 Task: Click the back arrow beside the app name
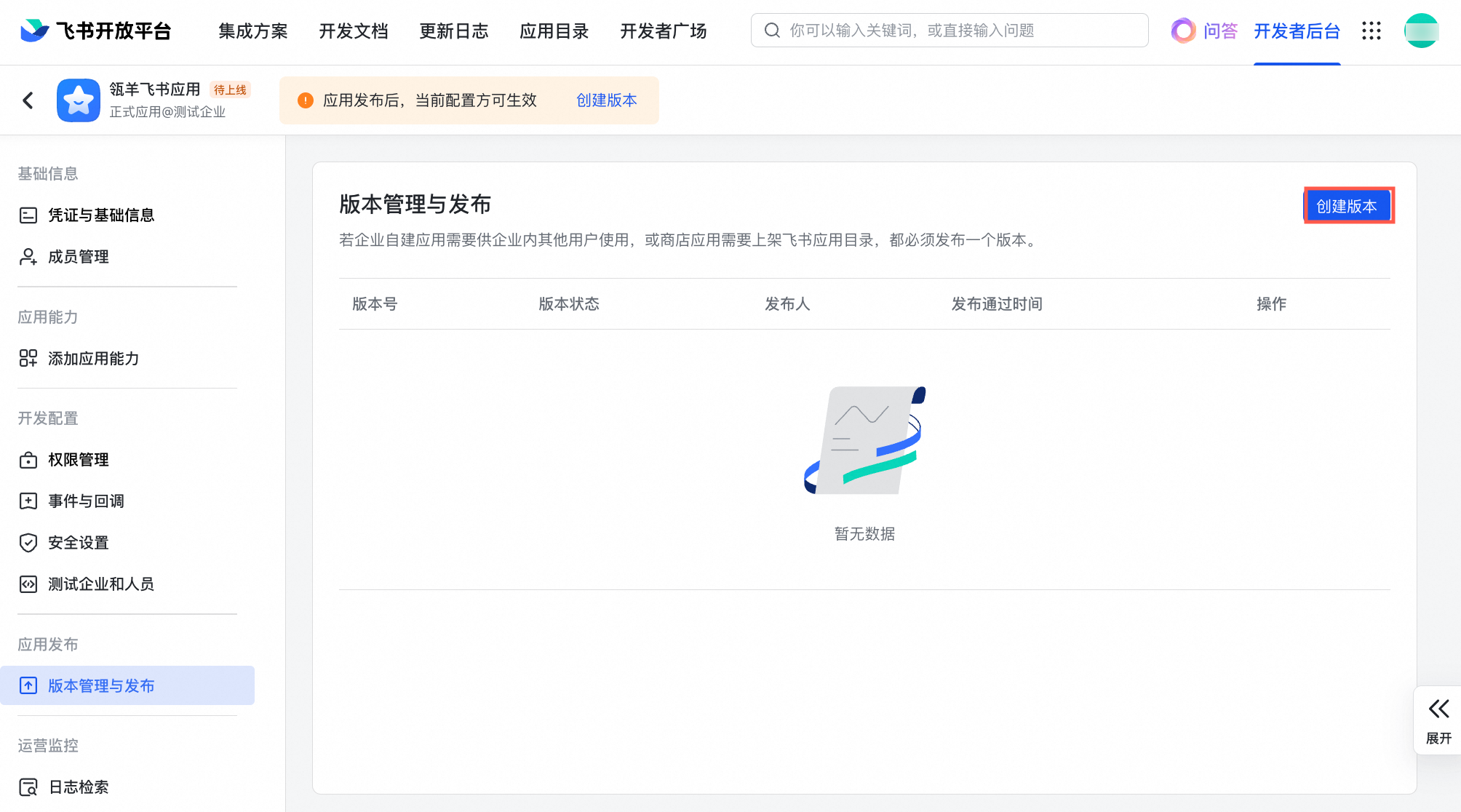pyautogui.click(x=28, y=100)
